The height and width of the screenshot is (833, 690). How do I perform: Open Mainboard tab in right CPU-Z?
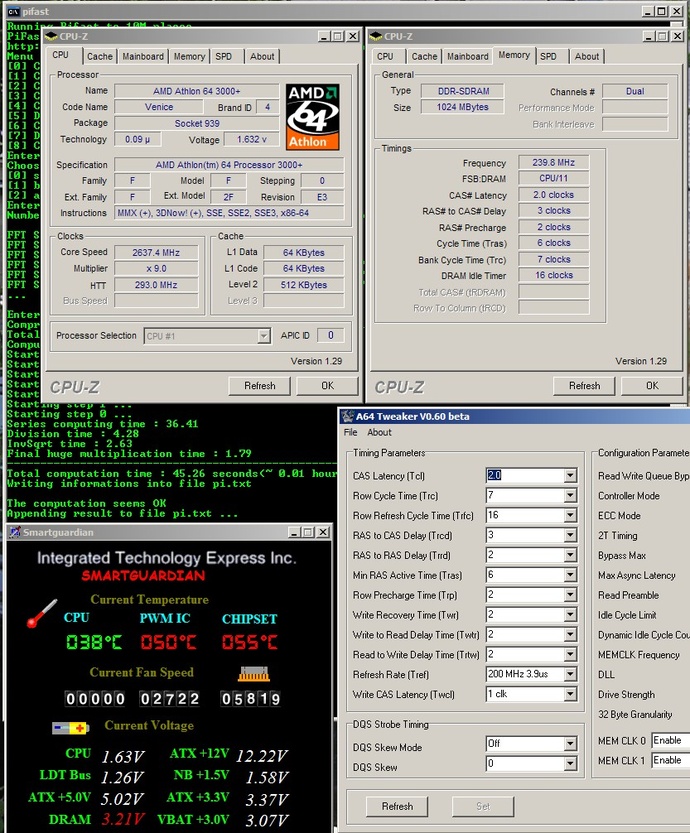coord(467,56)
